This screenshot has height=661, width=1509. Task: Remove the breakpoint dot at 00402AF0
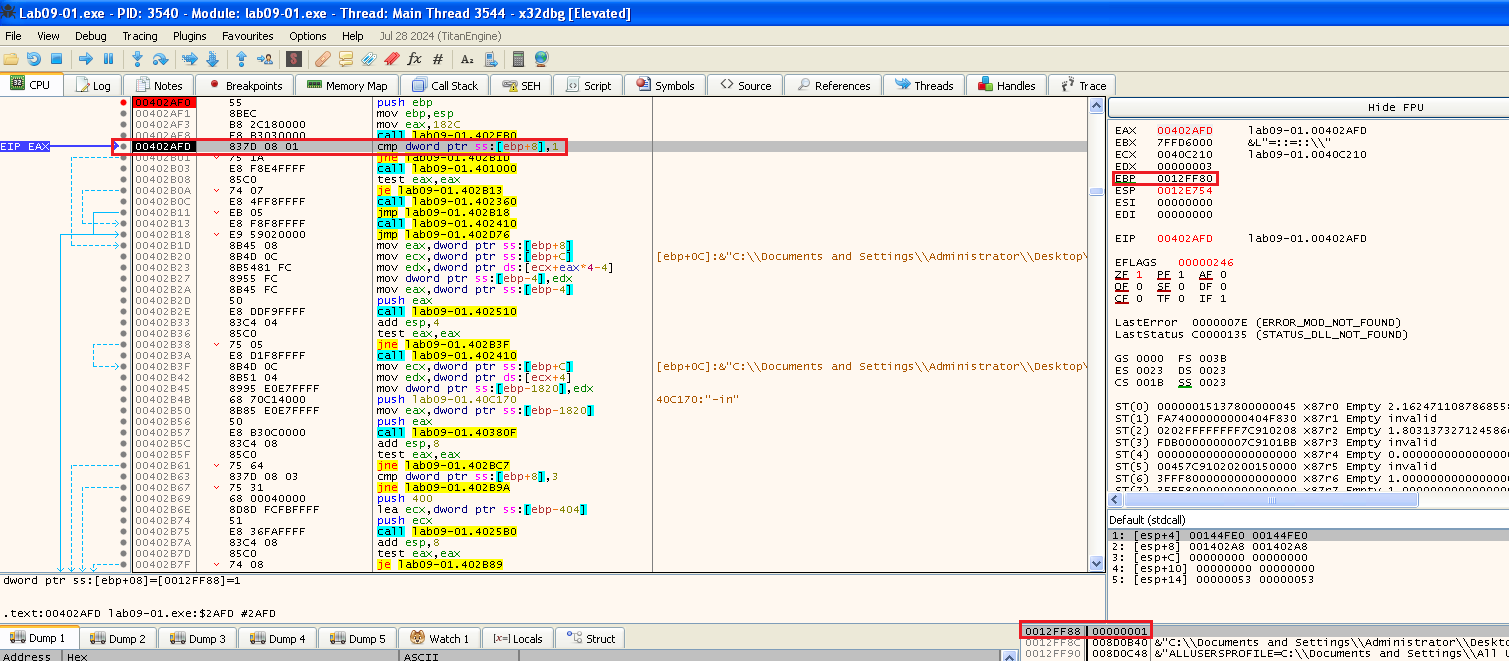123,103
